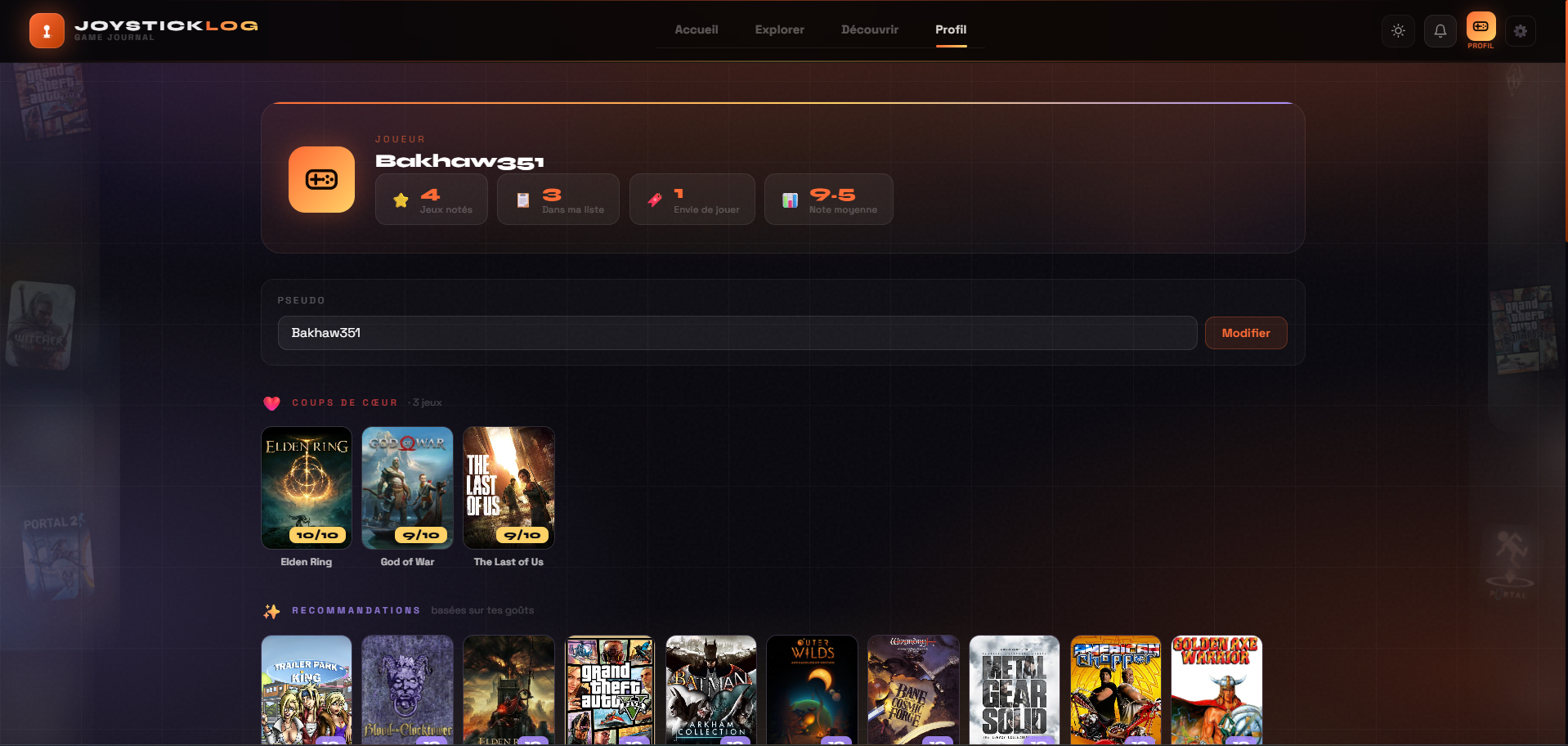The image size is (1568, 746).
Task: Switch to the Découvrir tab
Action: [870, 29]
